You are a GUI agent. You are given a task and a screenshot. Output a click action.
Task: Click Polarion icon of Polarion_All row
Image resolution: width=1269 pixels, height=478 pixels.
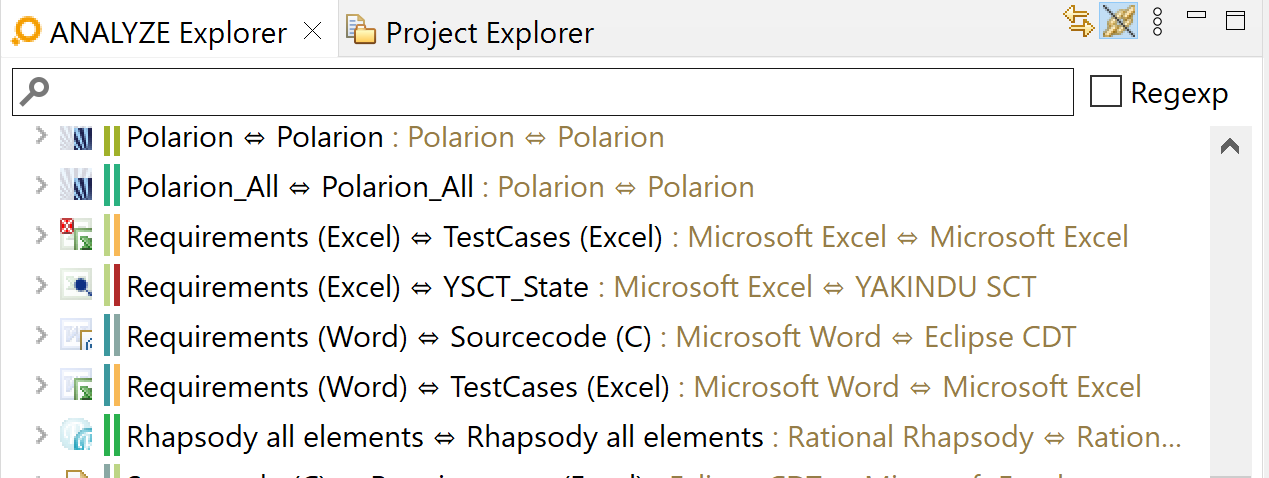click(x=76, y=186)
